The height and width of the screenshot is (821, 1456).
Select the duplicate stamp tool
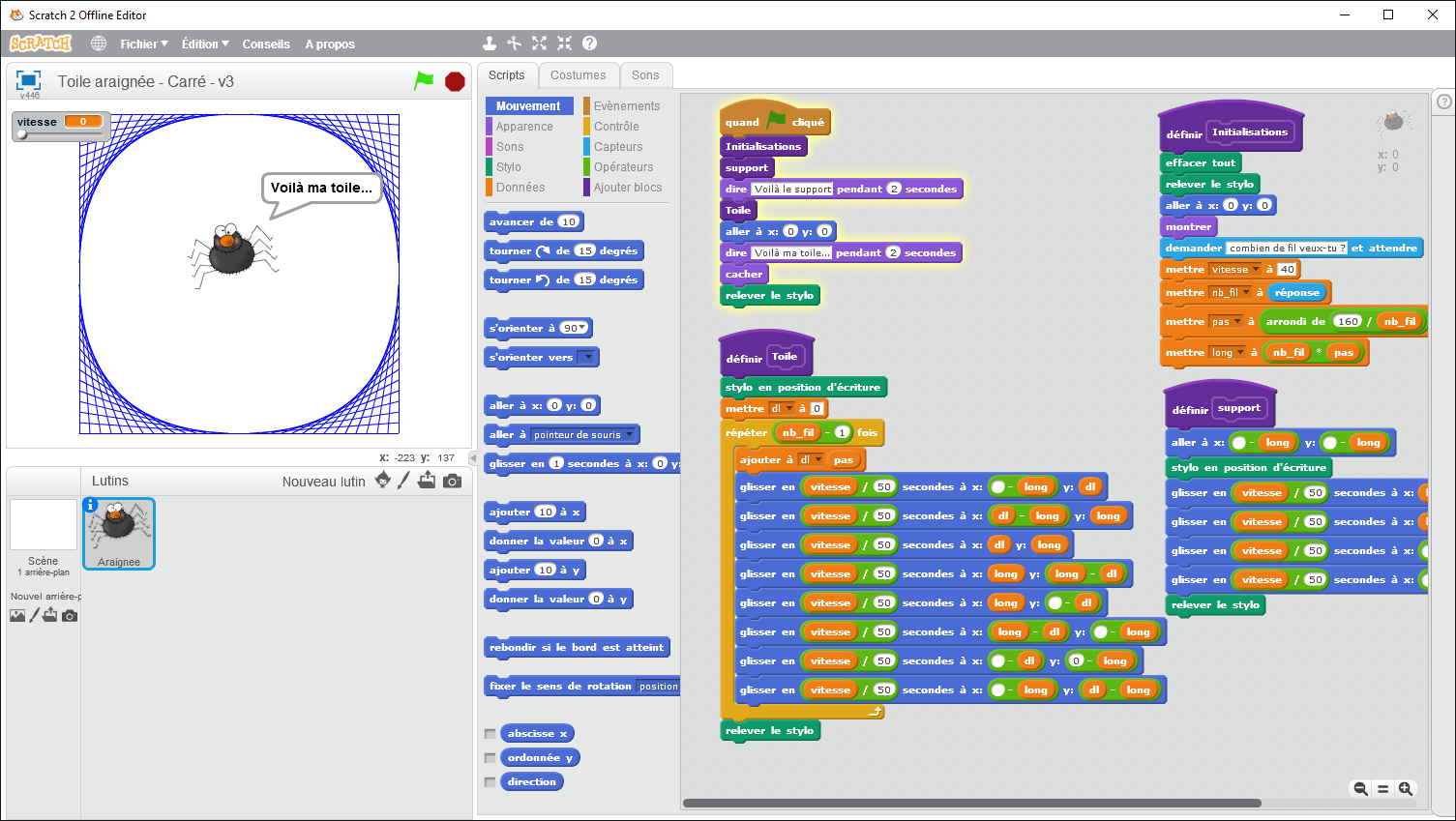[x=490, y=44]
